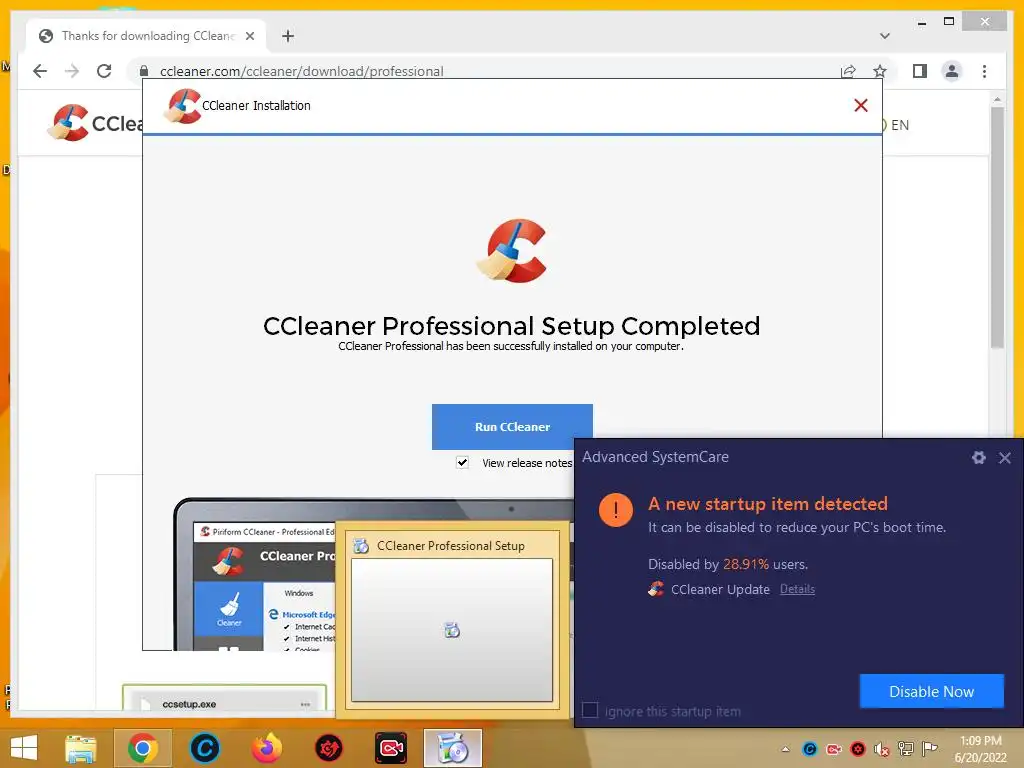Click the share page icon in address bar
Image resolution: width=1024 pixels, height=768 pixels.
pyautogui.click(x=848, y=71)
